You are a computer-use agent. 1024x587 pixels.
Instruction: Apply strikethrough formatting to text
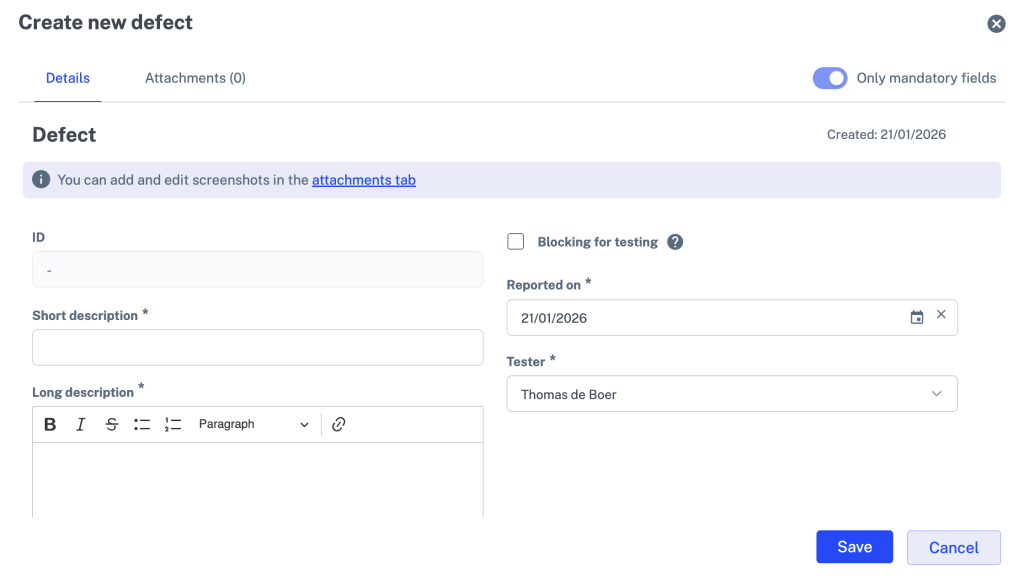click(112, 425)
